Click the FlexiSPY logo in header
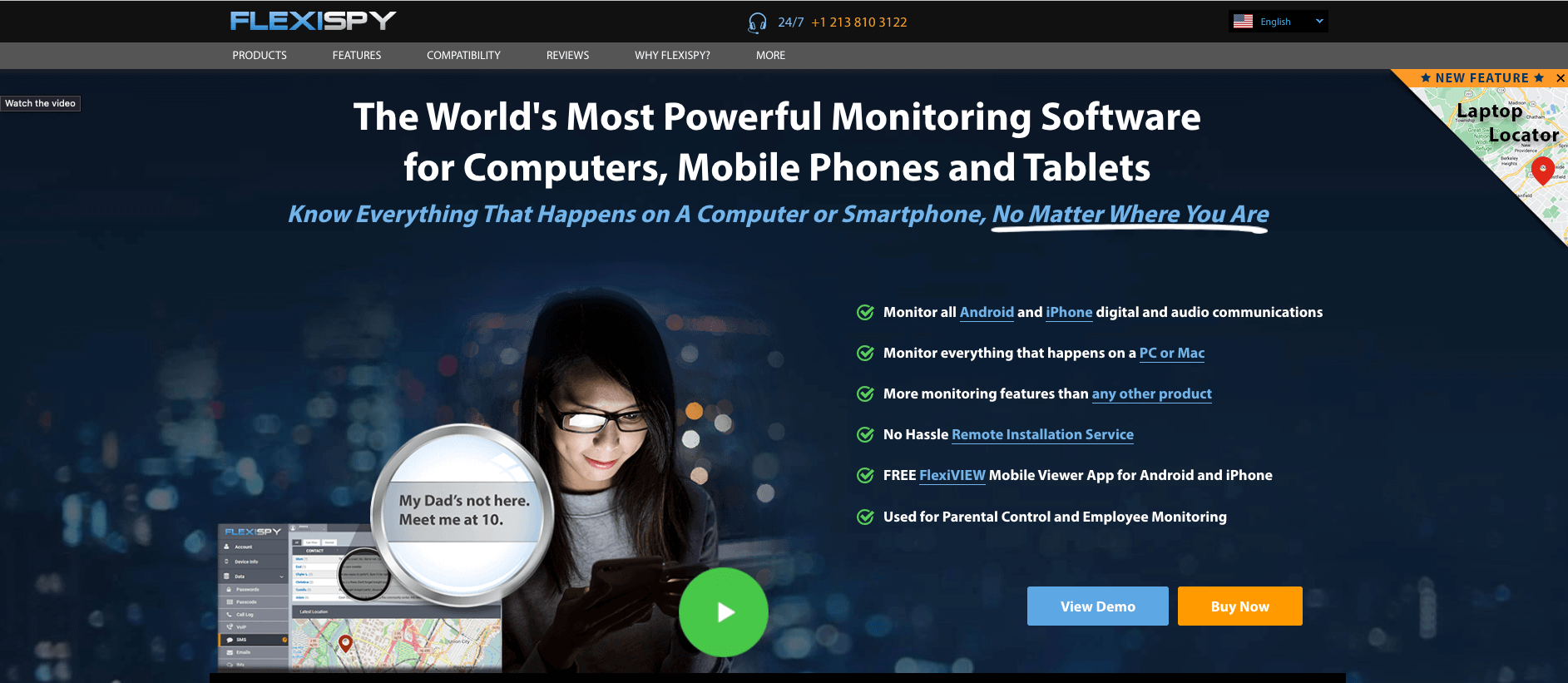The image size is (1568, 683). (x=313, y=21)
